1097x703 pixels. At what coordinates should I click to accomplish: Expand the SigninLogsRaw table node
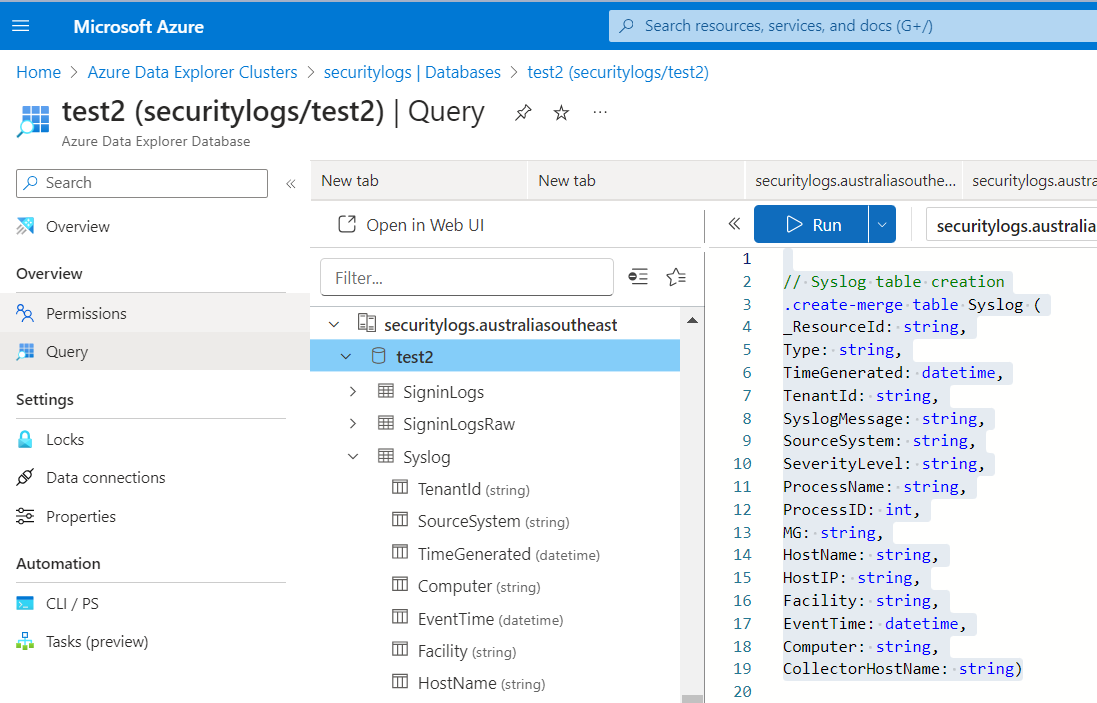point(353,423)
